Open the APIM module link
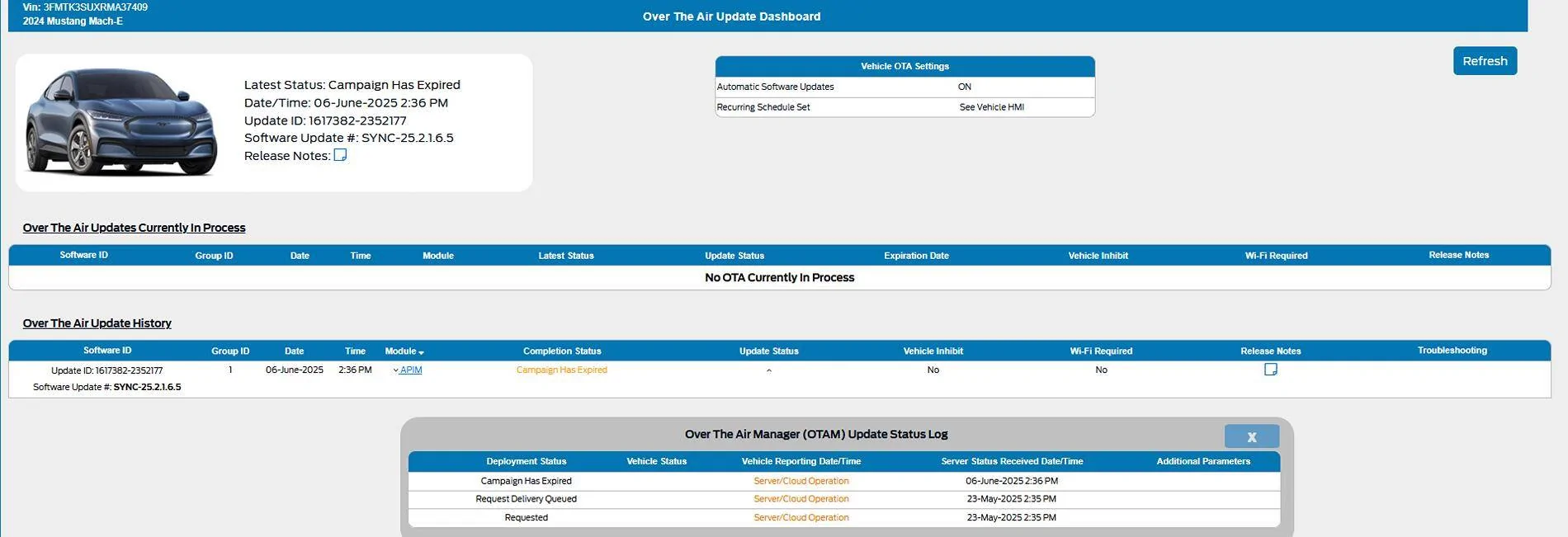 [411, 370]
